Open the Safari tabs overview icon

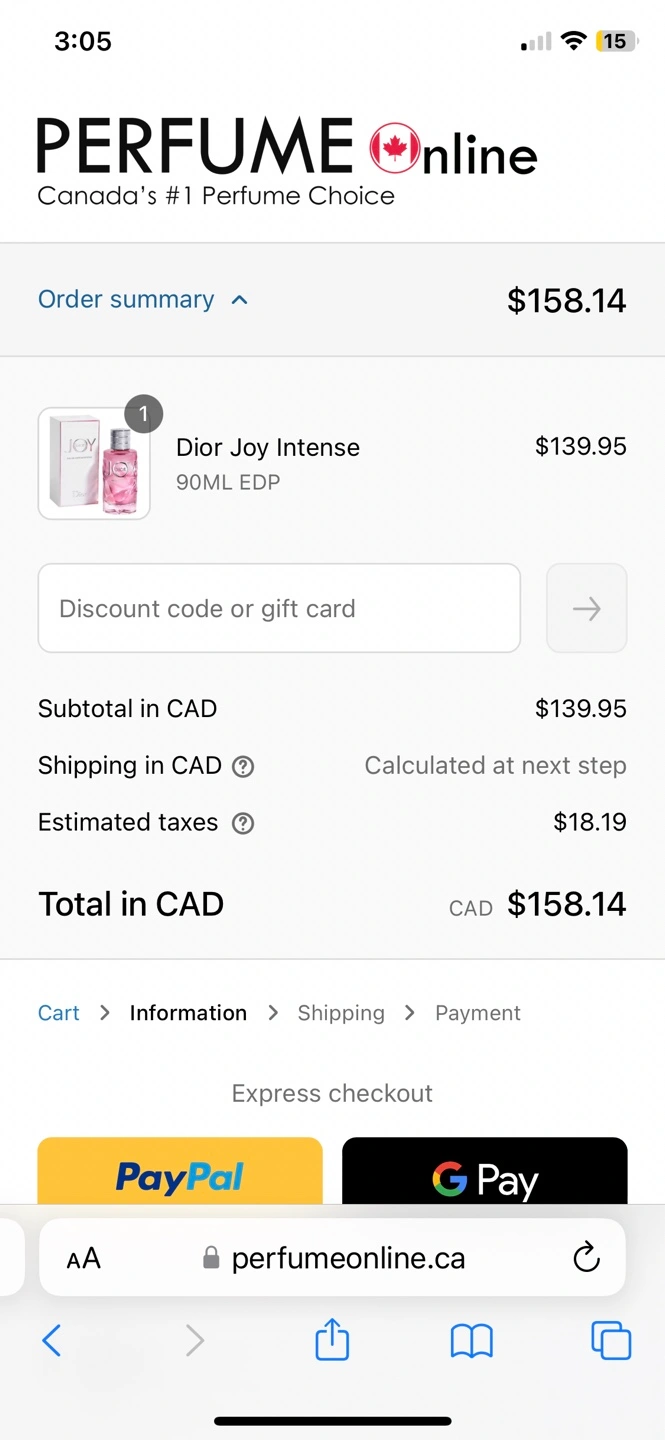(x=611, y=1340)
